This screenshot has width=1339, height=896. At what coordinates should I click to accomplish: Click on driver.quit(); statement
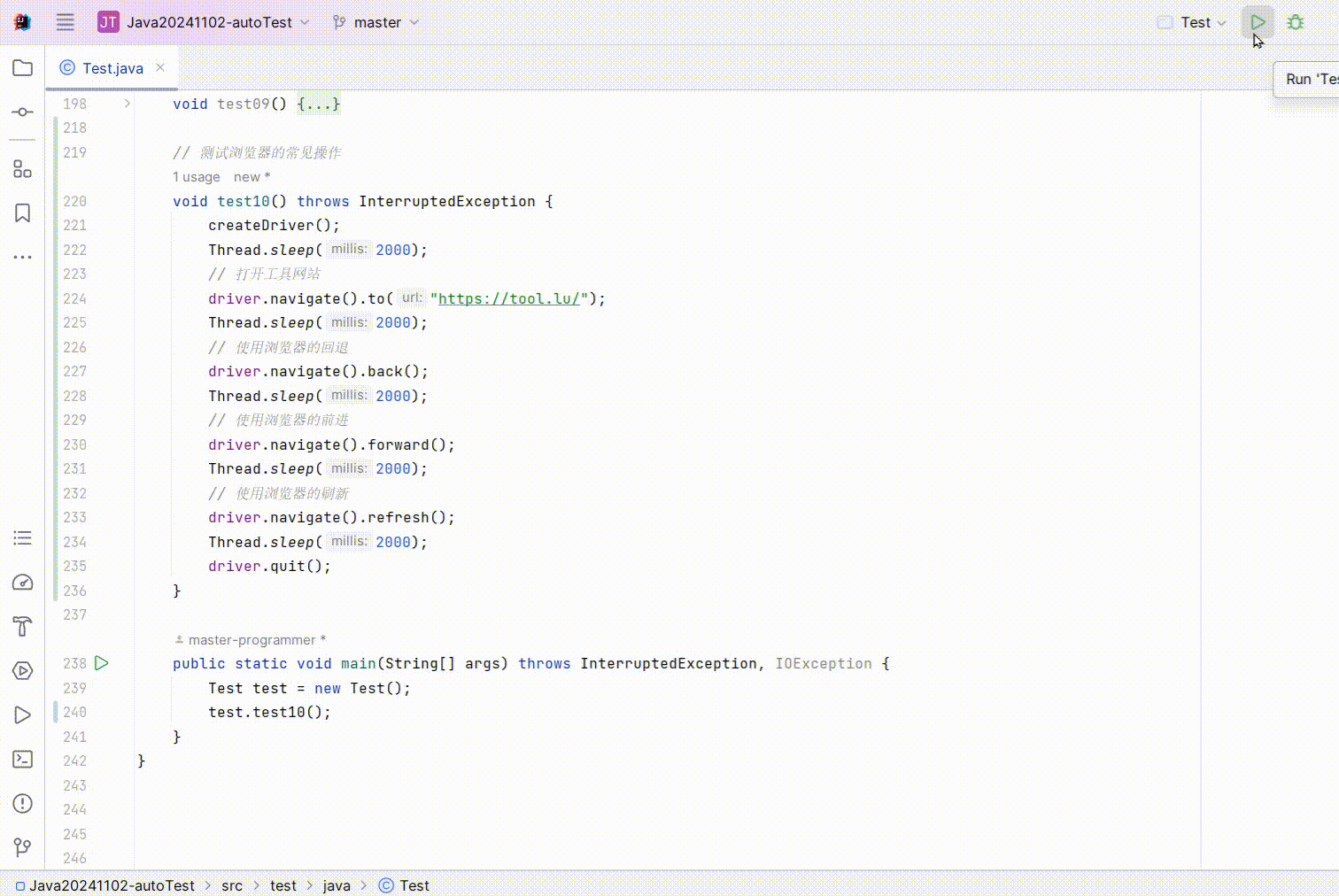pos(269,566)
